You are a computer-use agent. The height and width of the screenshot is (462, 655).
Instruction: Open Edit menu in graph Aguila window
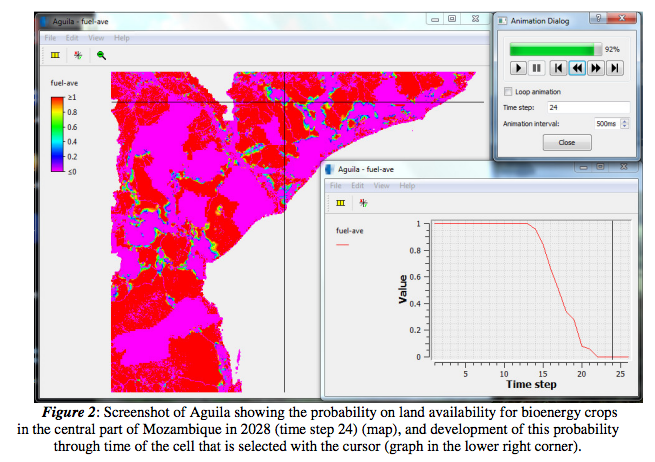click(x=357, y=185)
